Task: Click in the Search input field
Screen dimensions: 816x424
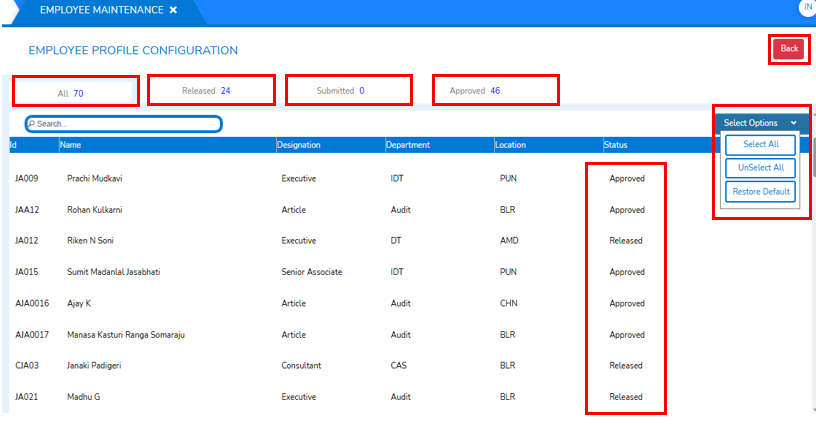Action: (x=125, y=124)
